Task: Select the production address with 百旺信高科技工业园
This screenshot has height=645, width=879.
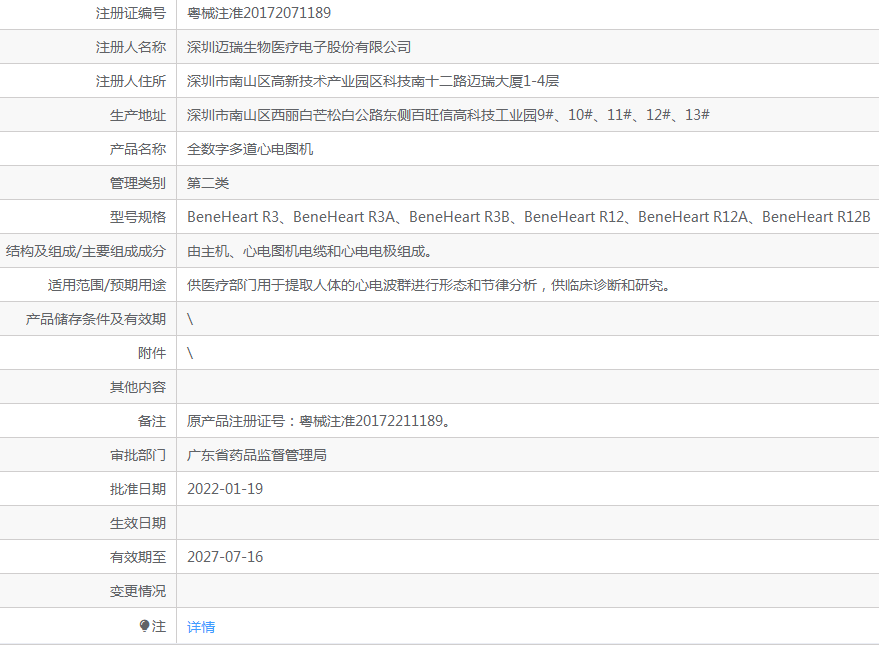Action: click(448, 115)
